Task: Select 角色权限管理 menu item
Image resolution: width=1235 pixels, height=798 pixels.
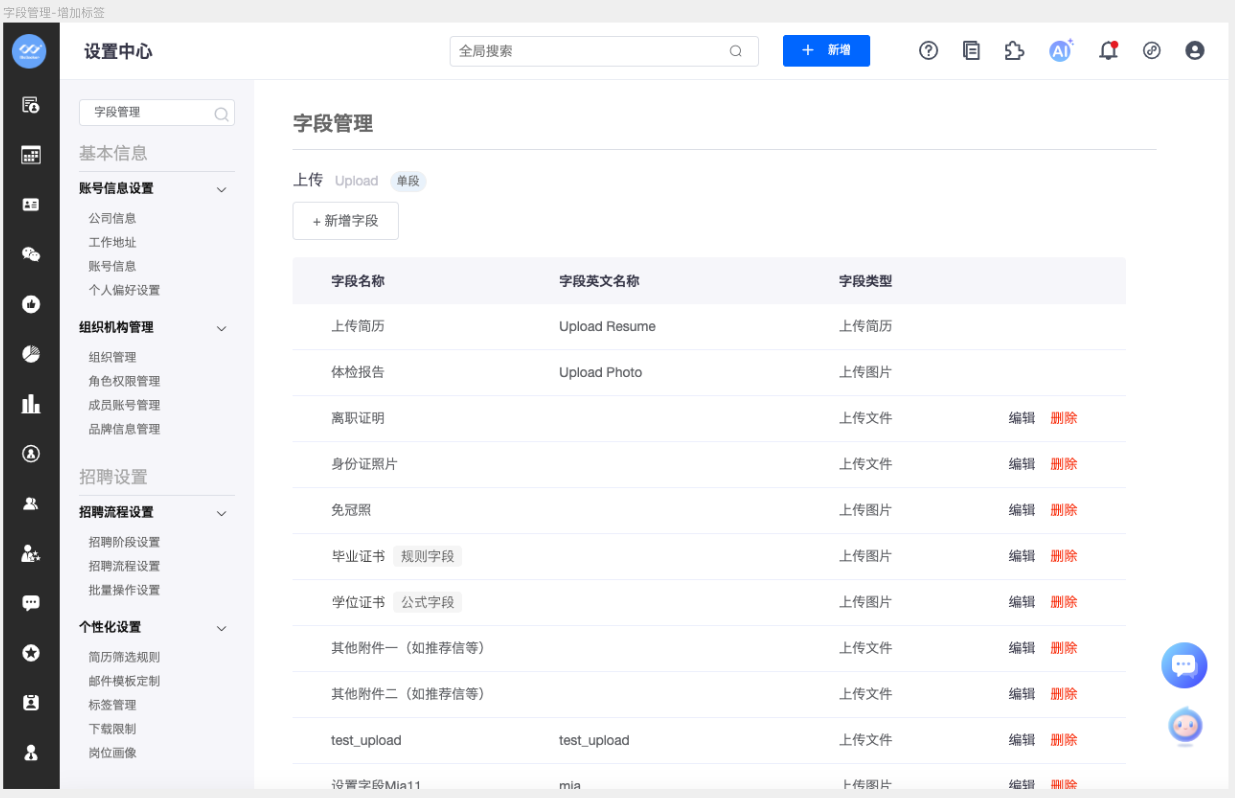Action: tap(124, 381)
